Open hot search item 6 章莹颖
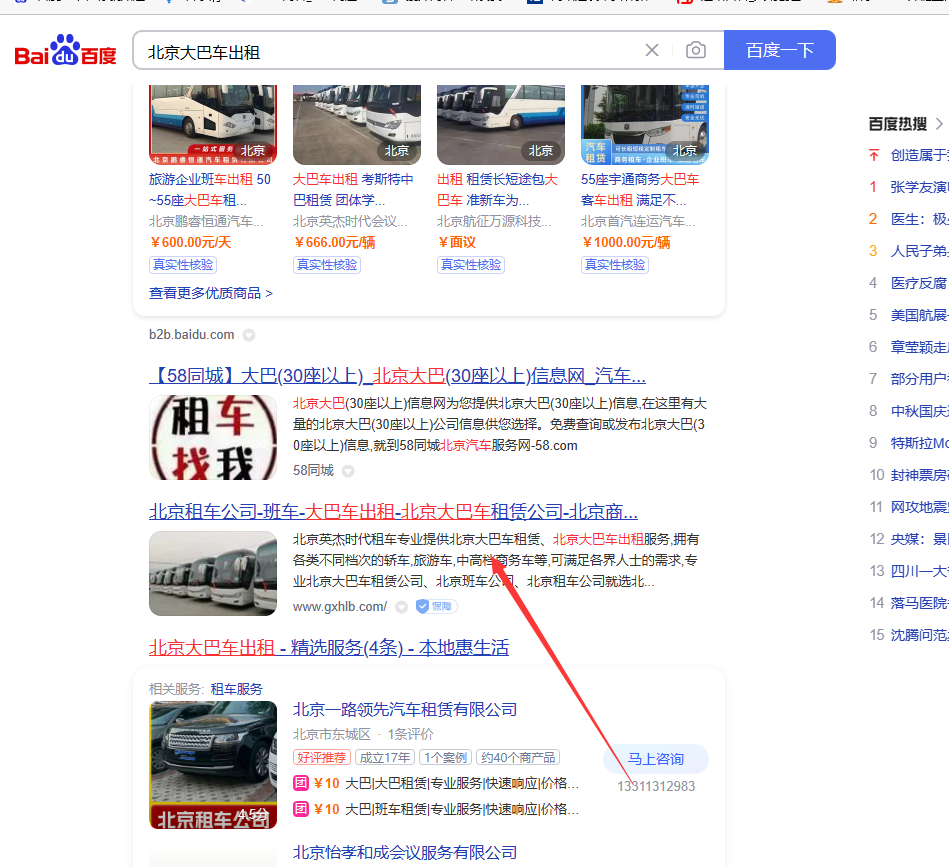 pos(919,347)
